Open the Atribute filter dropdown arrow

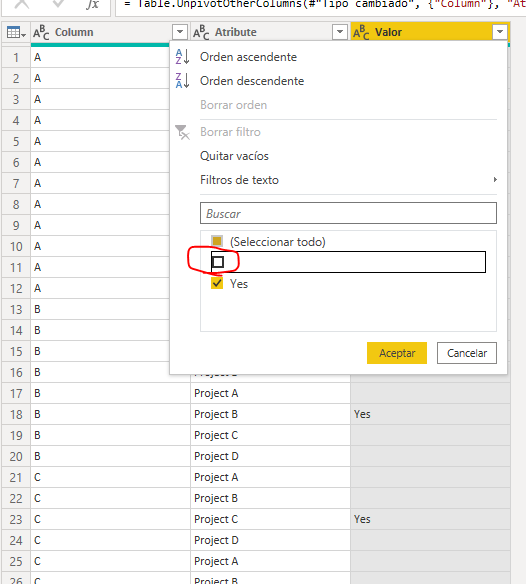tap(340, 32)
